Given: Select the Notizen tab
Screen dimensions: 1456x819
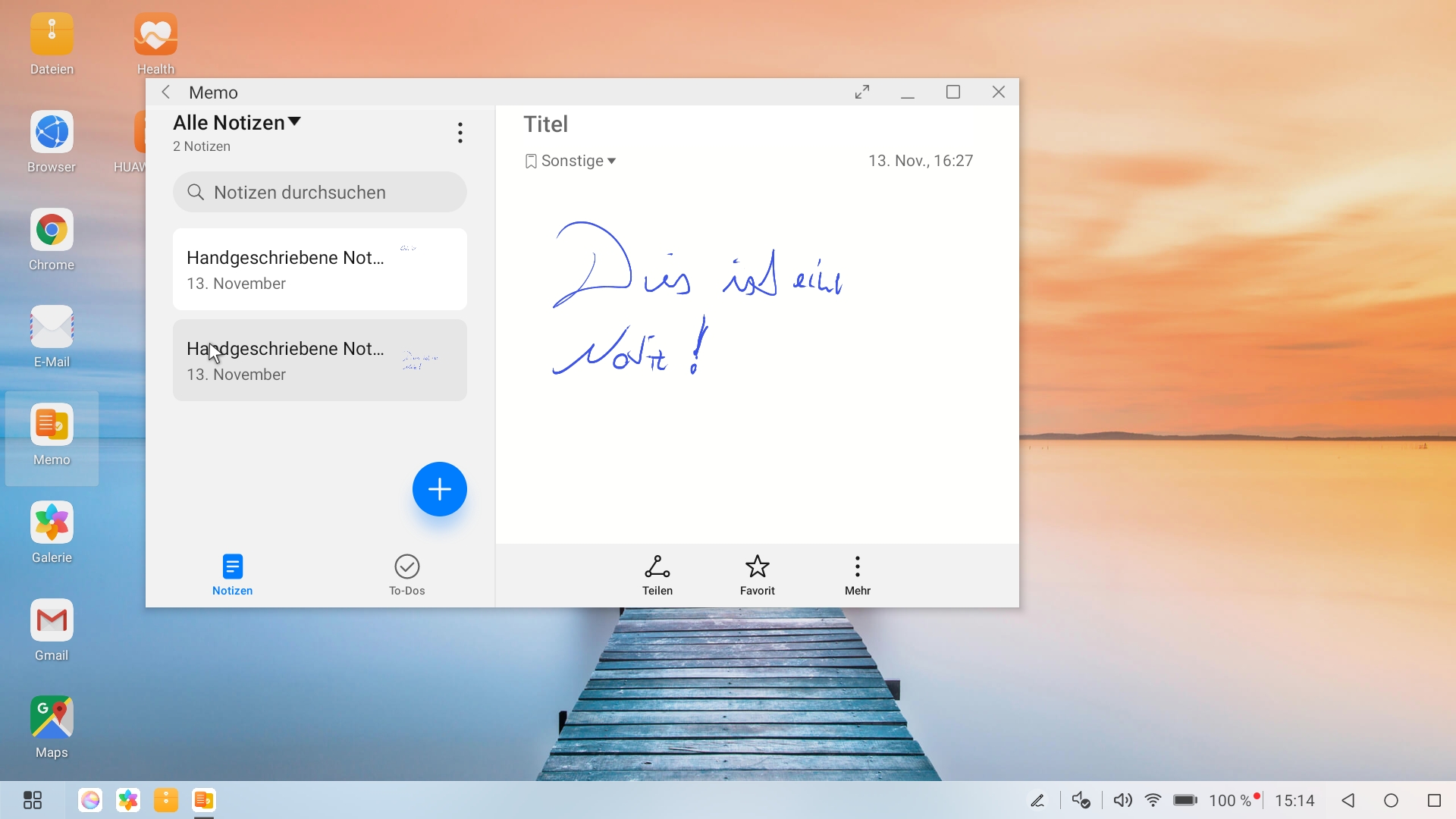Looking at the screenshot, I should pos(232,574).
